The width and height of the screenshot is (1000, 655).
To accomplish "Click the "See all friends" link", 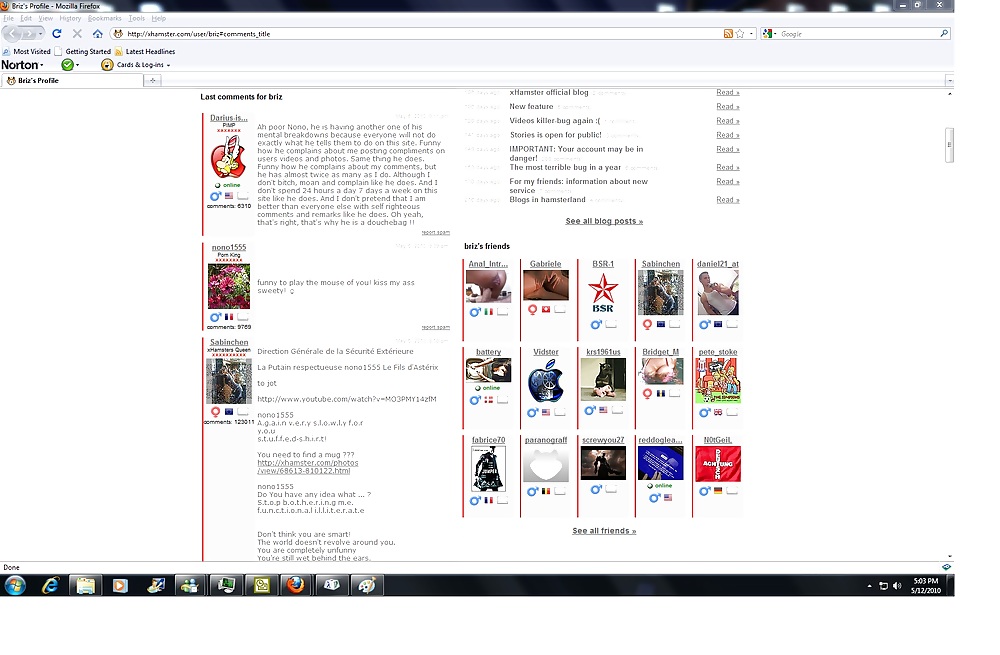I will [x=604, y=531].
